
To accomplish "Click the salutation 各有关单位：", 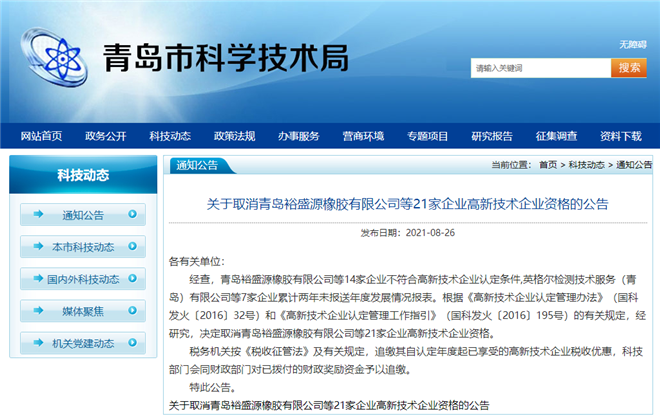I will point(197,262).
